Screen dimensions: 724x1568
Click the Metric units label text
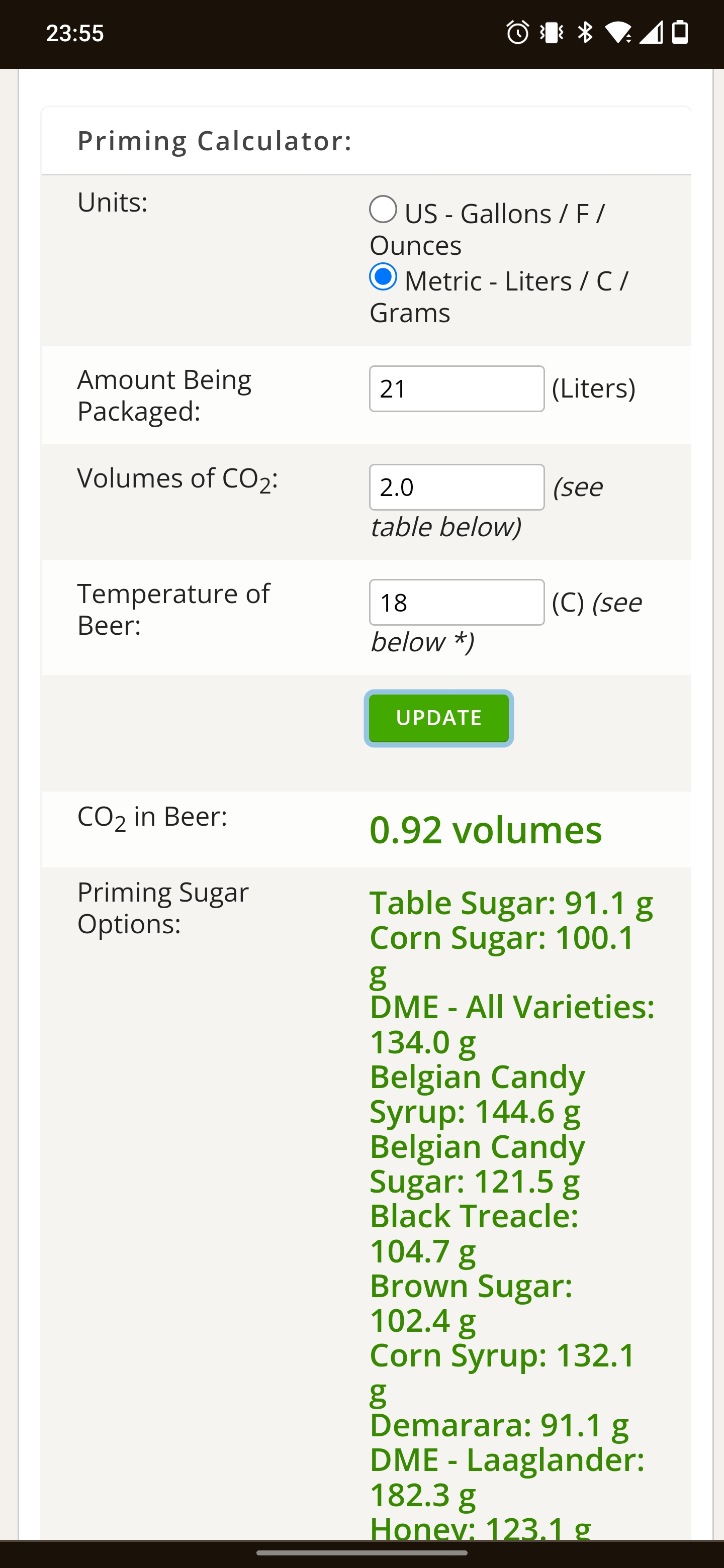(x=499, y=297)
